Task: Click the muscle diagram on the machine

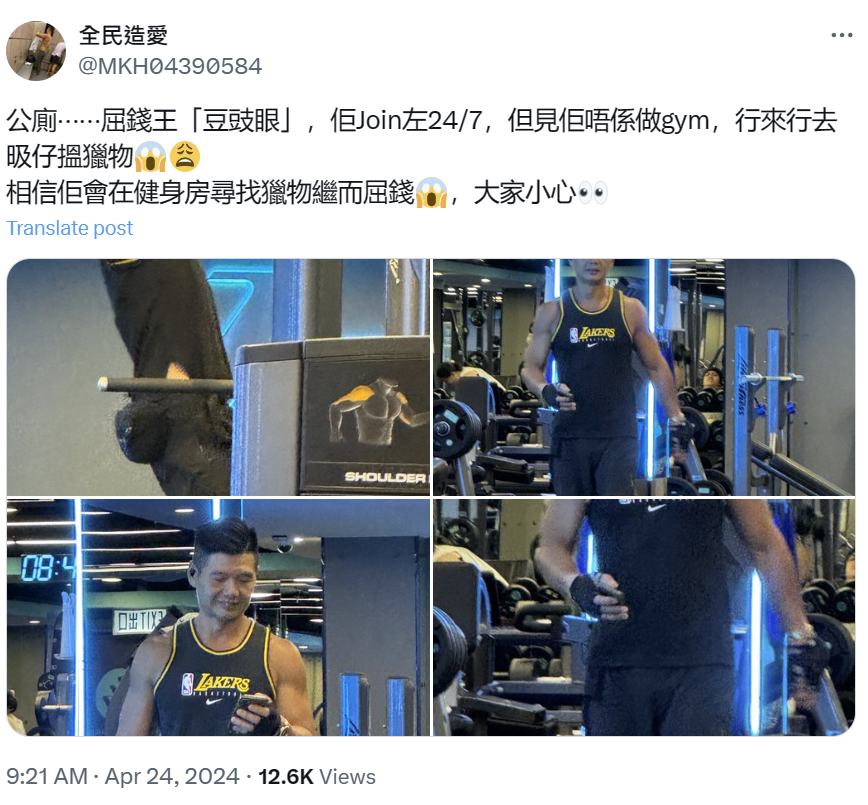Action: point(370,411)
